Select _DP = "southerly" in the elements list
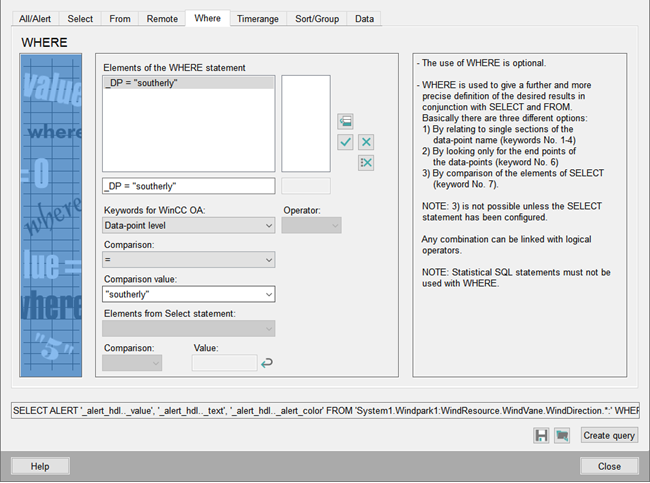This screenshot has width=650, height=483. (187, 83)
